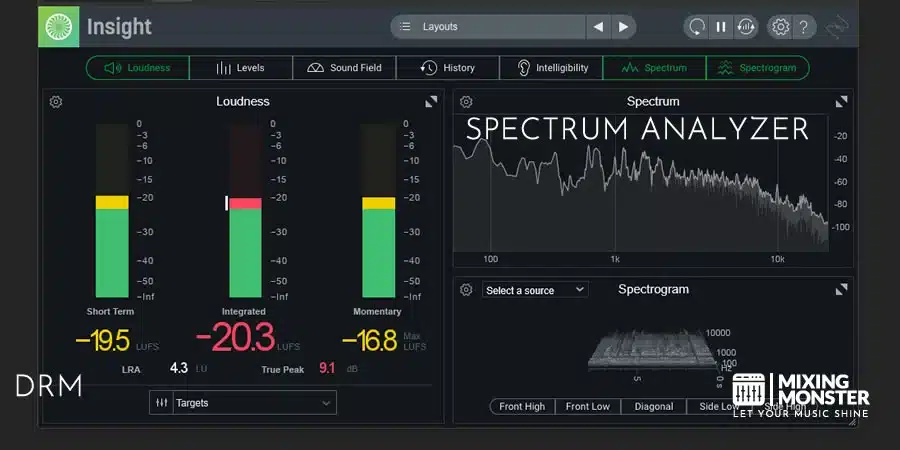900x450 pixels.
Task: Open the Select a source dropdown
Action: (x=535, y=290)
